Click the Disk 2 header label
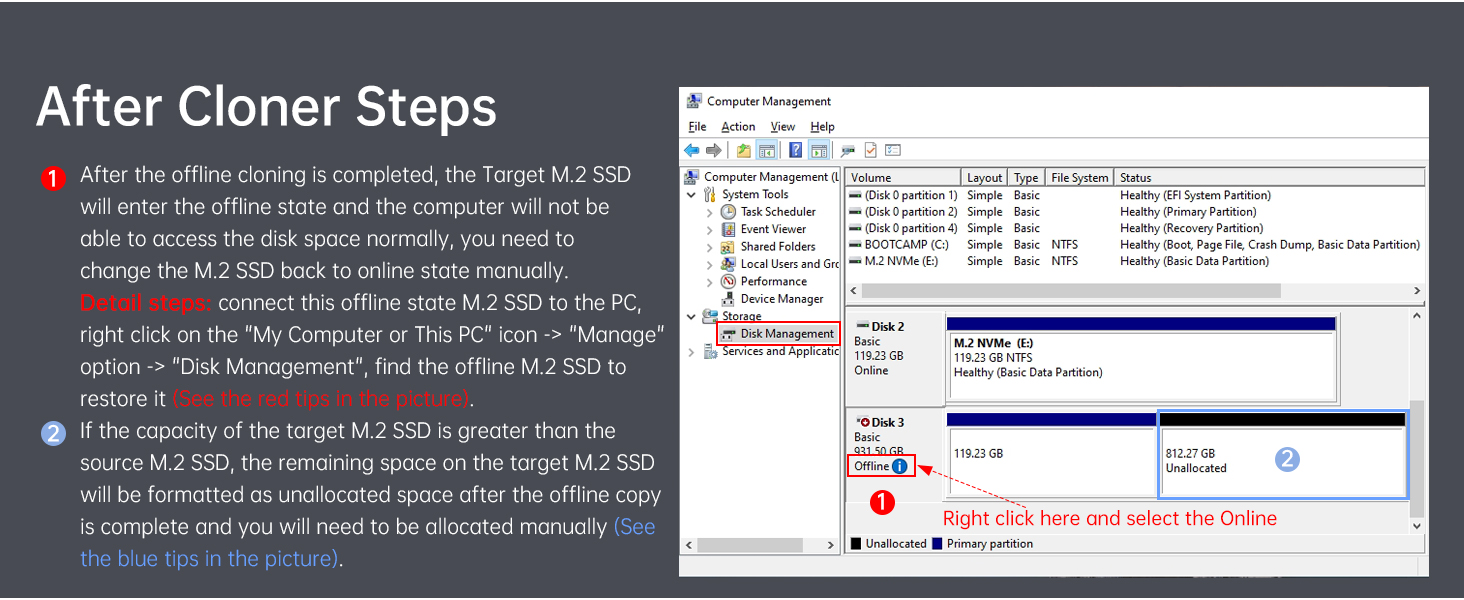The height and width of the screenshot is (600, 1464). (x=887, y=326)
